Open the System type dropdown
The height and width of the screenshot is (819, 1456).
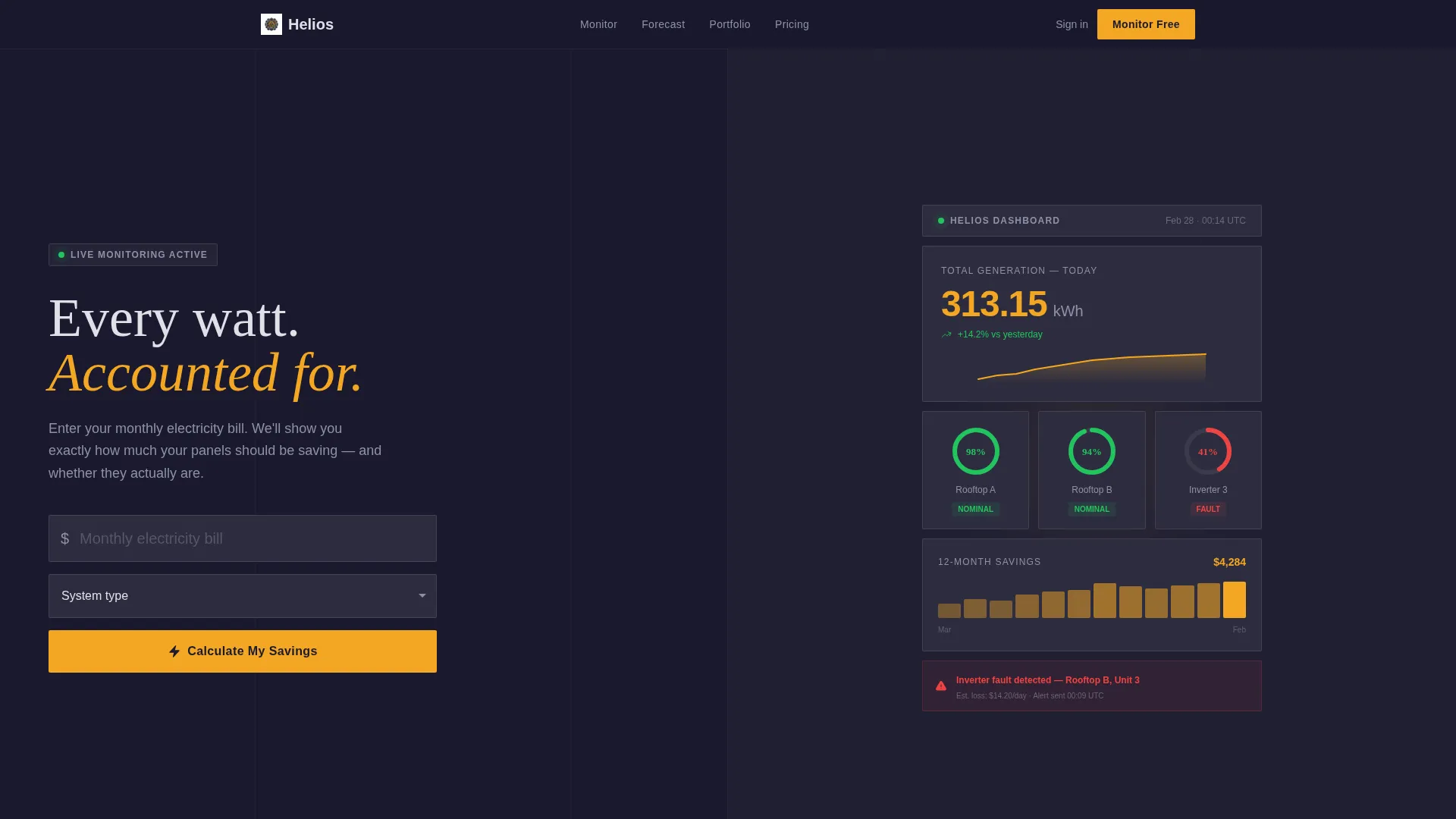click(243, 596)
